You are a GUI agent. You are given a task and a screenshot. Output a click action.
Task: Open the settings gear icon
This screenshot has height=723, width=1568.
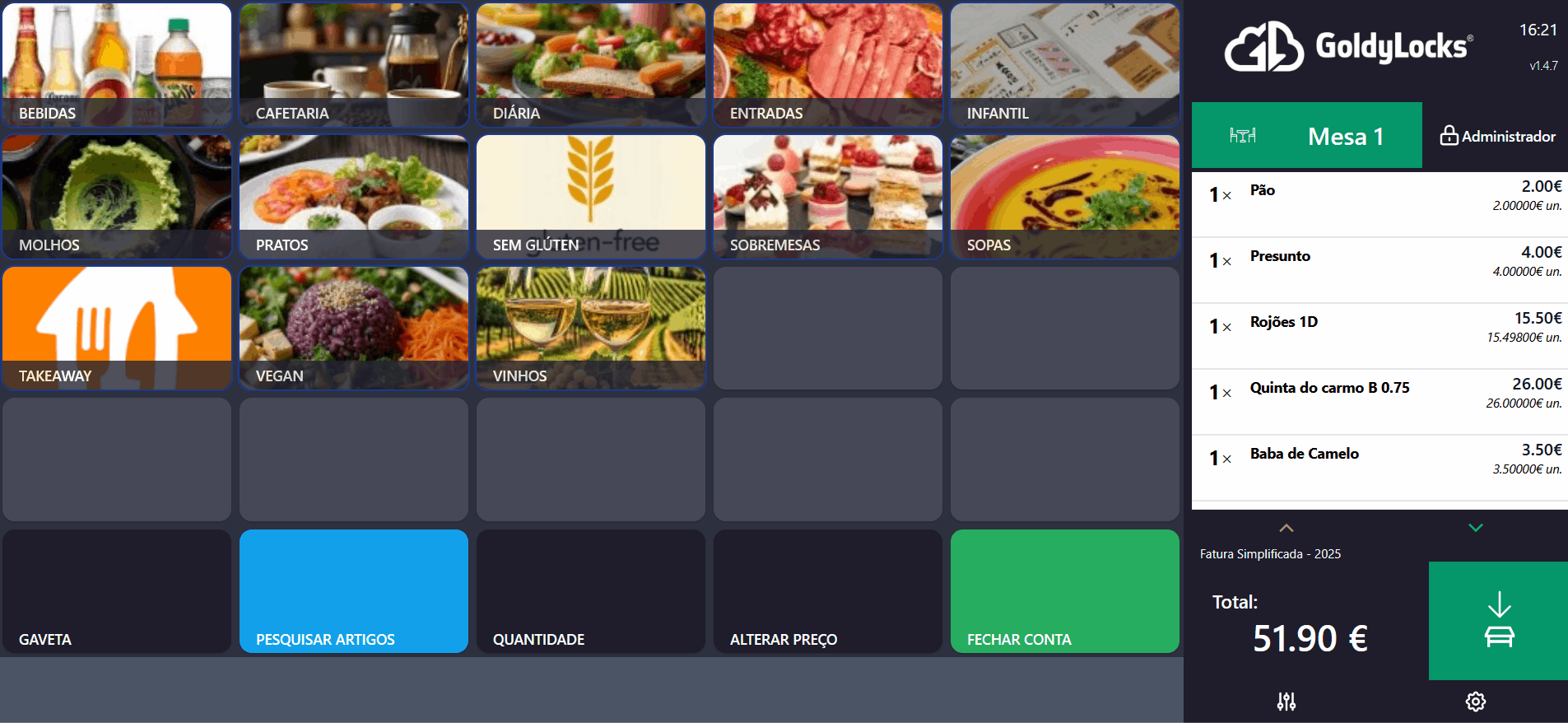point(1475,702)
